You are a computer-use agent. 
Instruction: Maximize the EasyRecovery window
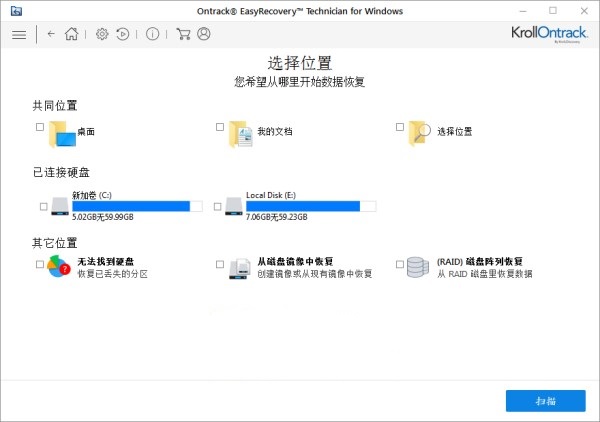coord(553,11)
